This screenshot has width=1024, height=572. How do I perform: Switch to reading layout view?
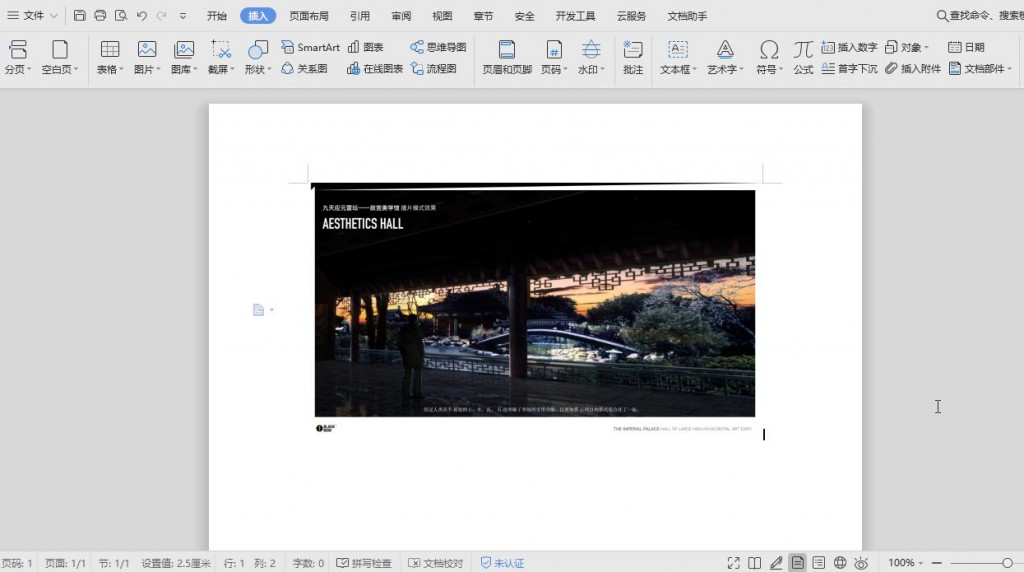[x=754, y=563]
